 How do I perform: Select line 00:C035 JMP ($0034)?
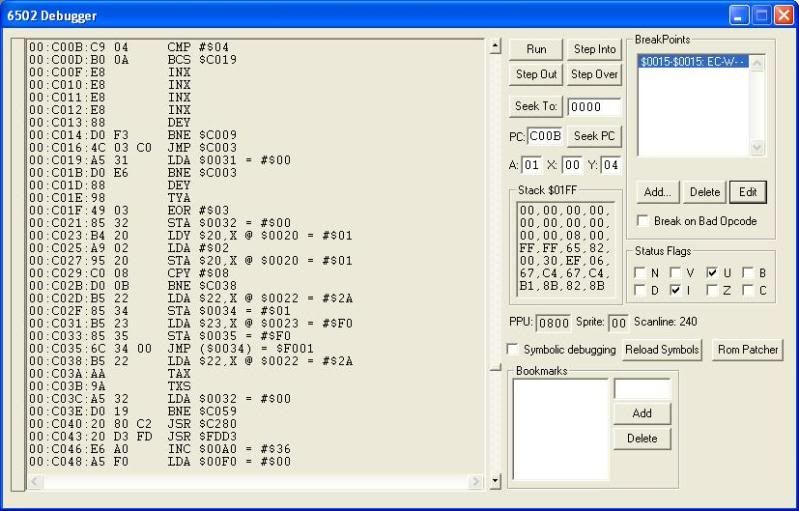pyautogui.click(x=171, y=348)
